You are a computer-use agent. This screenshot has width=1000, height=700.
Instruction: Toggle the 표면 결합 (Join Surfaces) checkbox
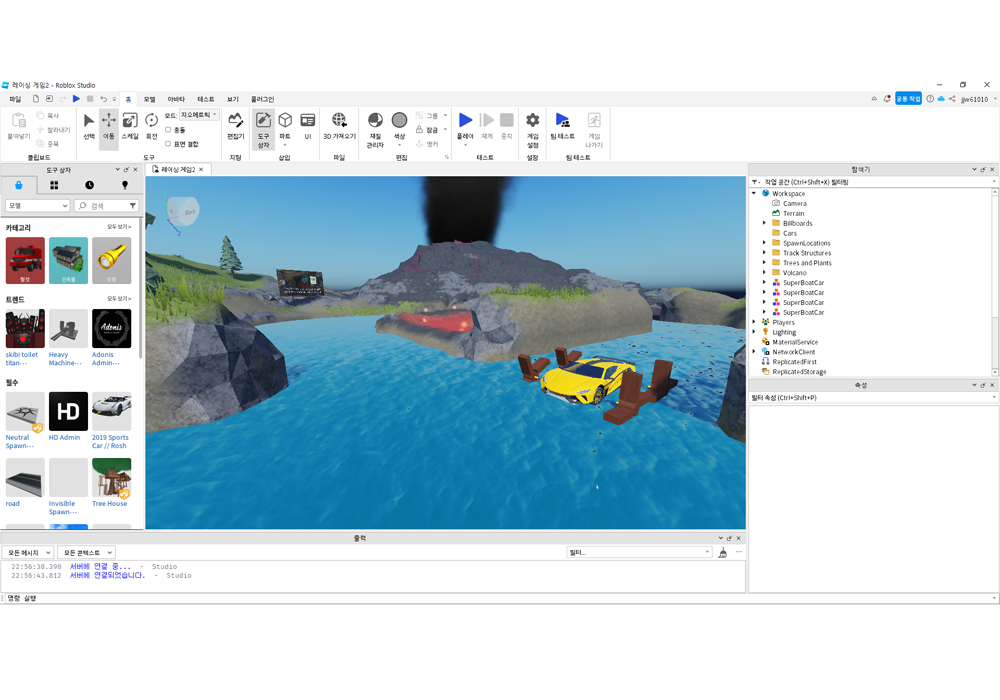tap(168, 143)
